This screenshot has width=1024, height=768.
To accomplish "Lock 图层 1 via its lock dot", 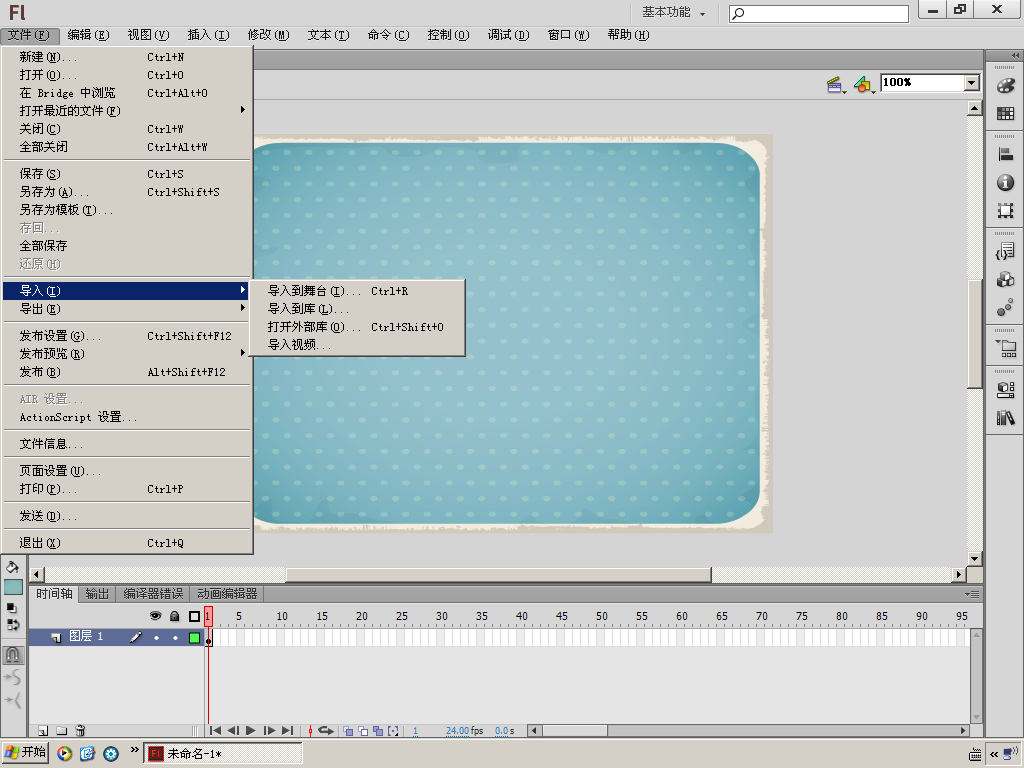I will click(x=175, y=637).
